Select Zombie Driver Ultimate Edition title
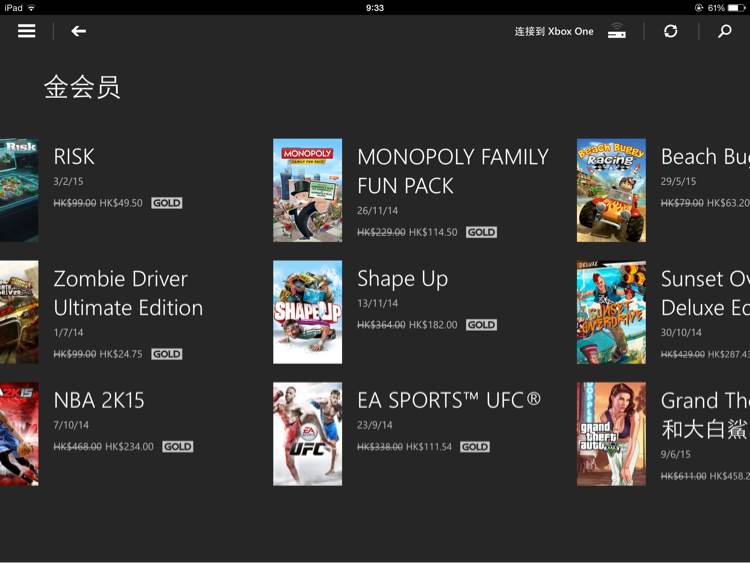This screenshot has width=750, height=563. tap(128, 293)
